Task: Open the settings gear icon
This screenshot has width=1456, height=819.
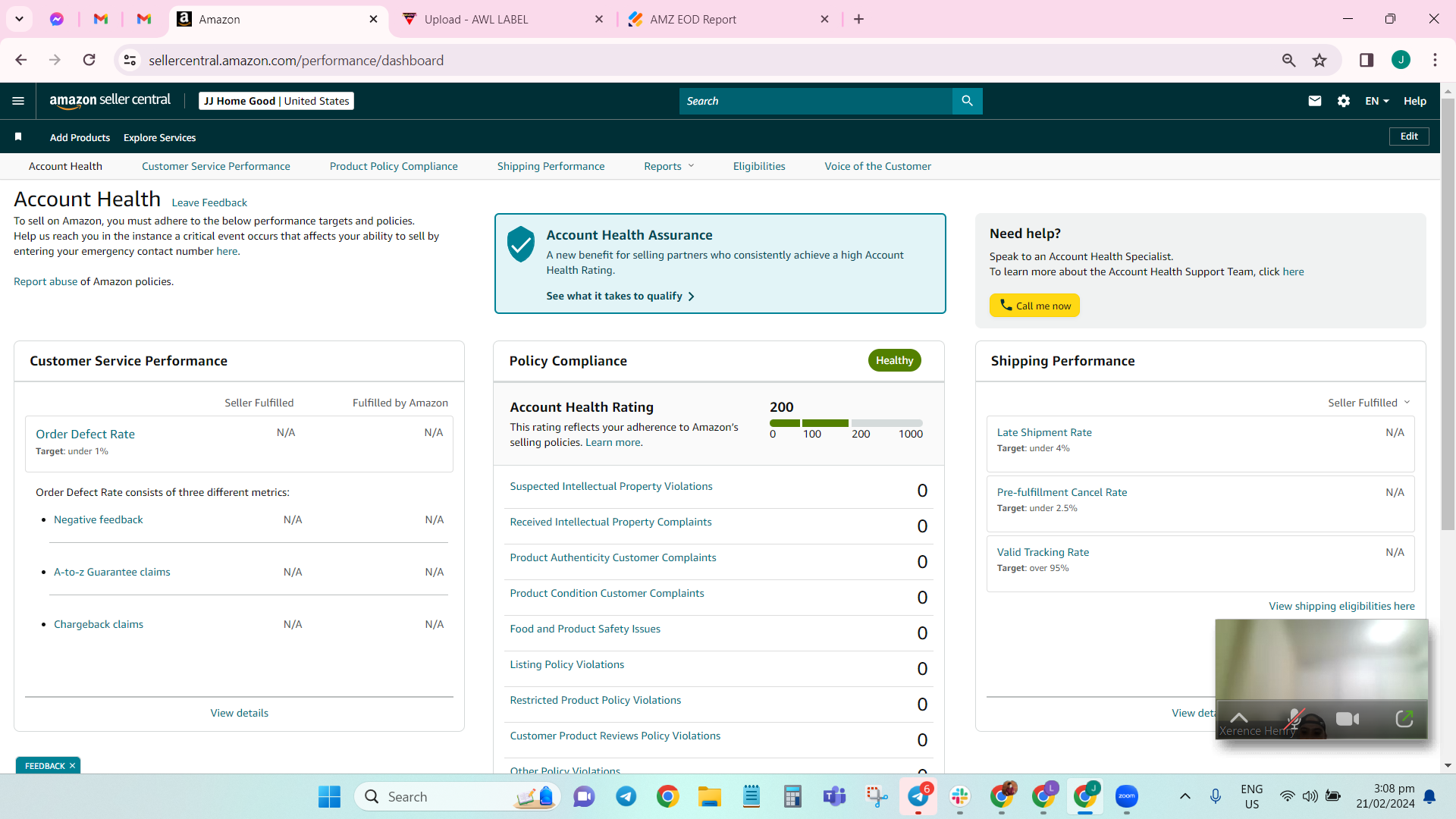Action: [x=1344, y=101]
